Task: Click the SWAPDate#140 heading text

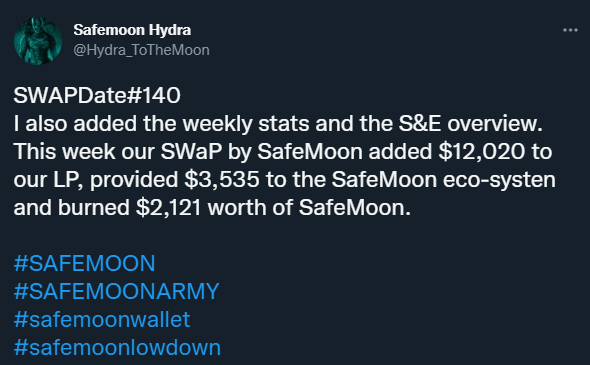Action: click(x=97, y=95)
